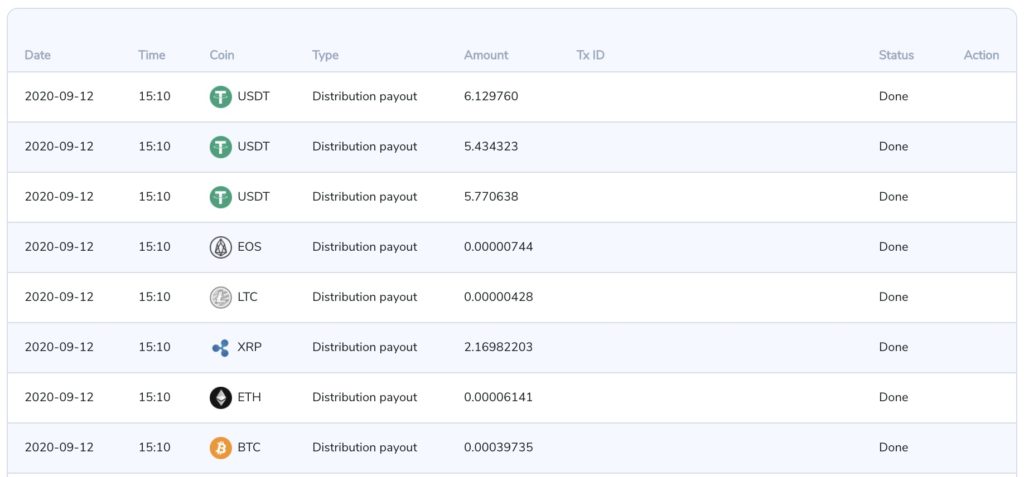Click the Tx ID column header
The image size is (1024, 477).
pyautogui.click(x=590, y=55)
